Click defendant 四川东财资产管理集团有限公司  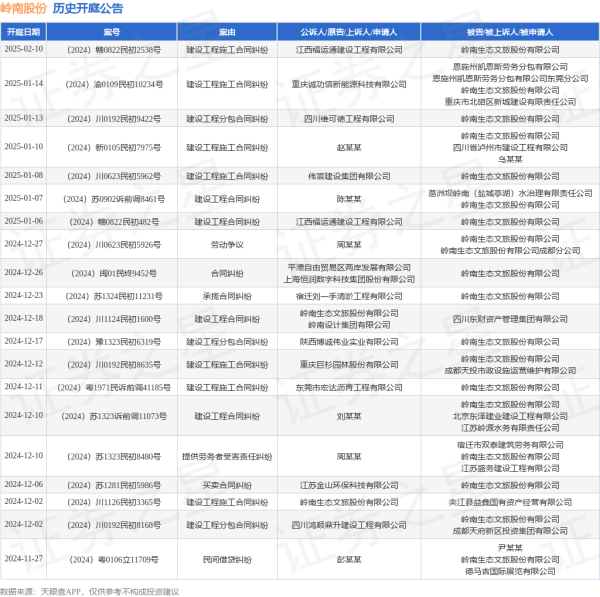[x=510, y=319]
